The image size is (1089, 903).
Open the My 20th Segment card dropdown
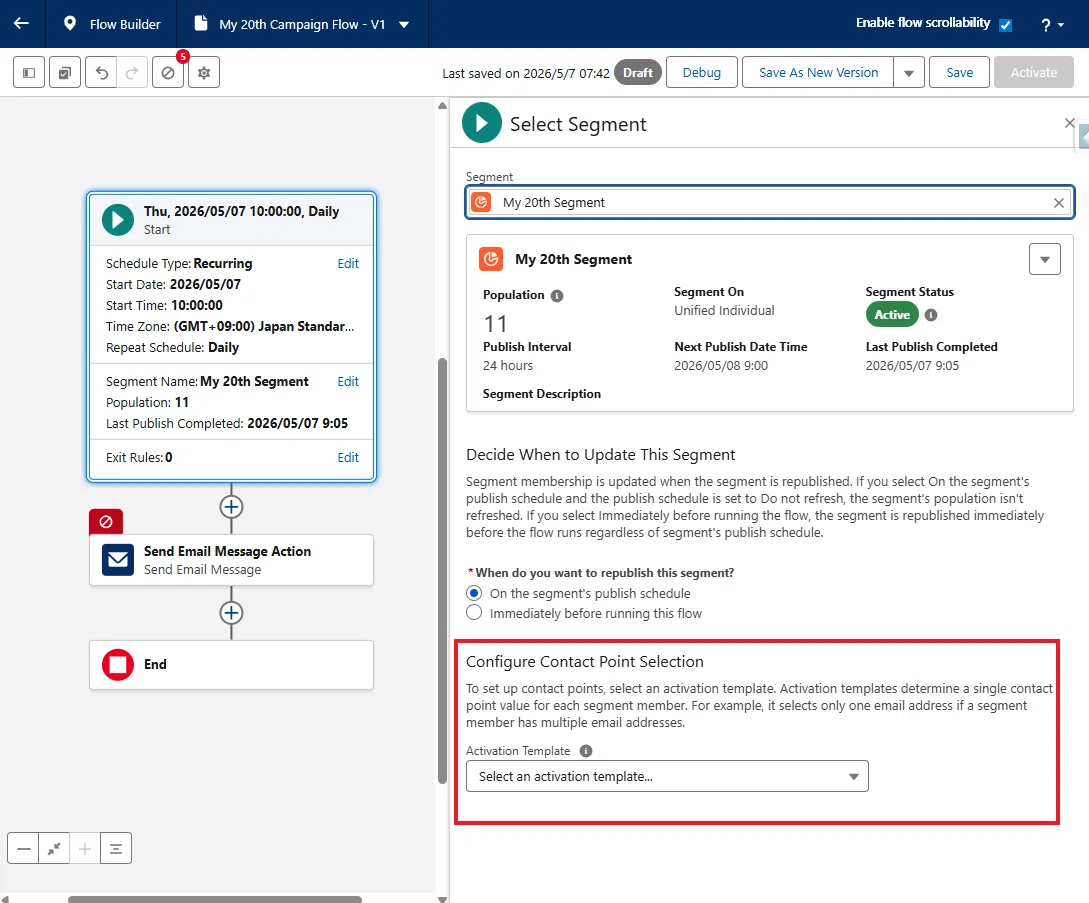click(1045, 259)
